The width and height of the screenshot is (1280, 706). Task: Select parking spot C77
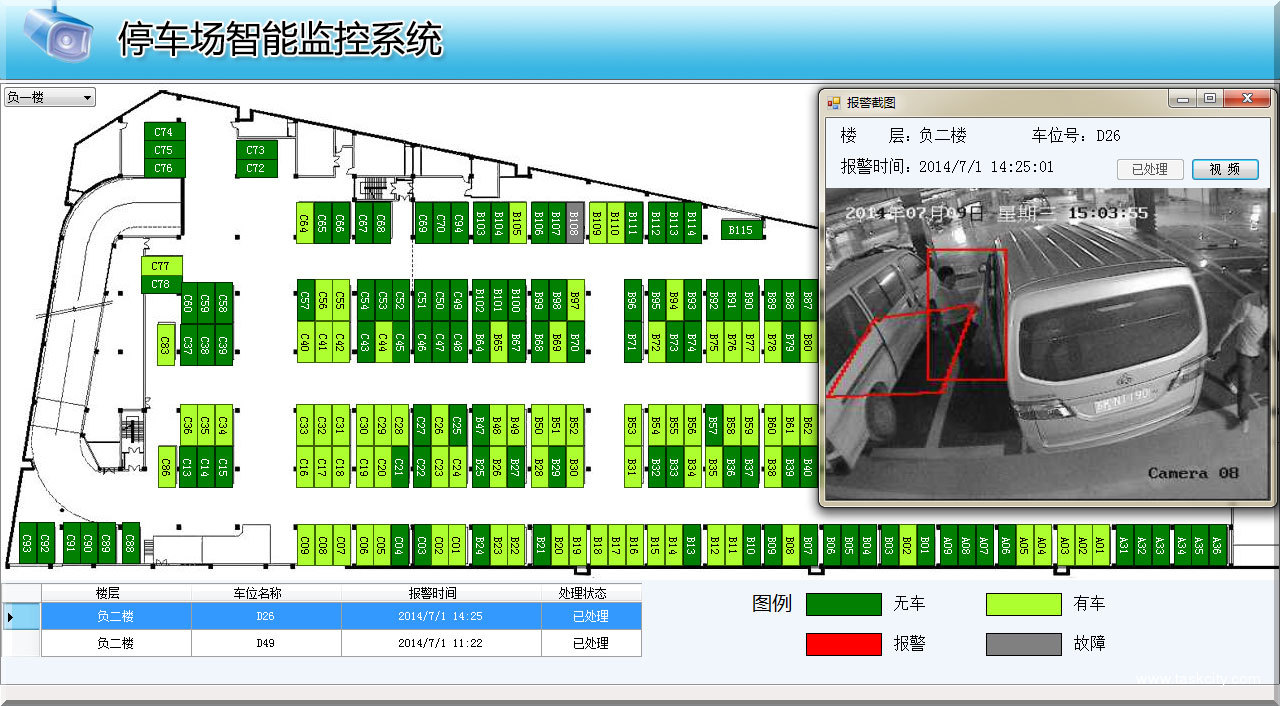(x=160, y=266)
